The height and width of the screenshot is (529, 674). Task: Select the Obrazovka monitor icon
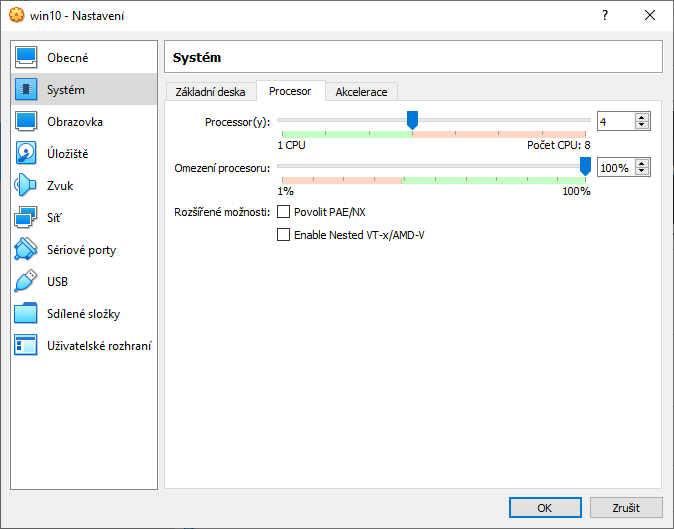26,122
